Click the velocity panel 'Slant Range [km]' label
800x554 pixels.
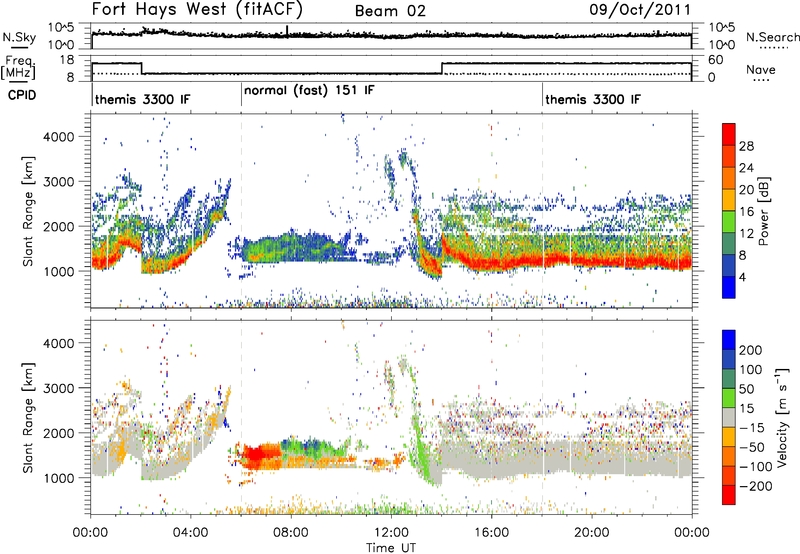click(29, 417)
